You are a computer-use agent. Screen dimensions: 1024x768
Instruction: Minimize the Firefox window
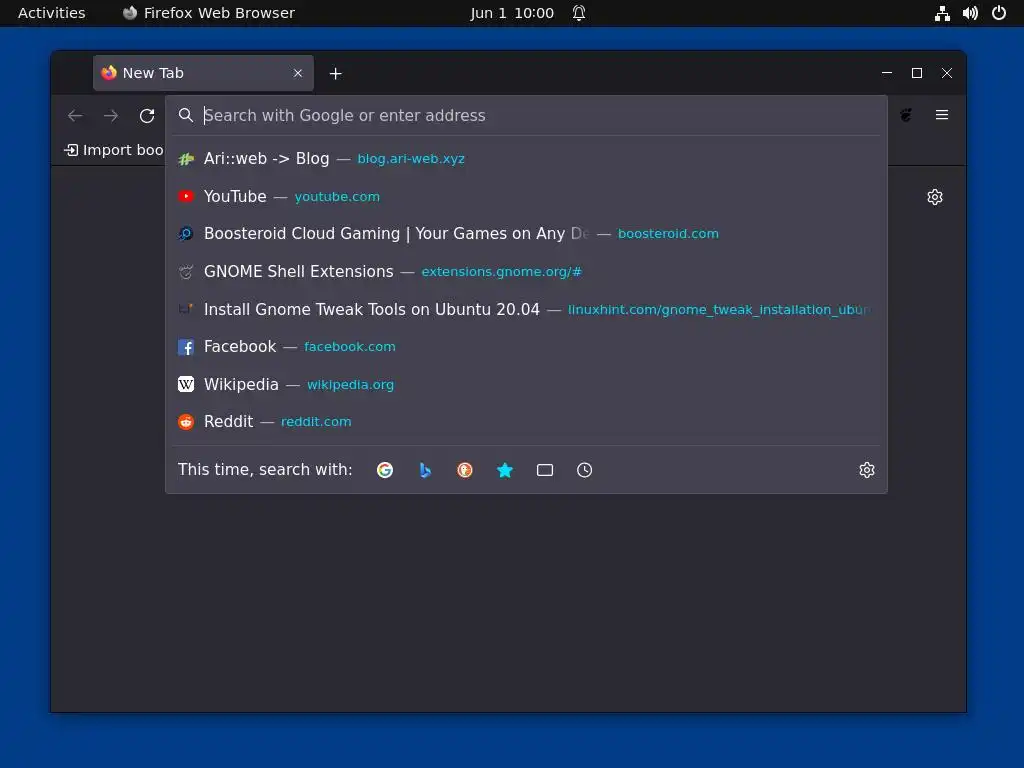(887, 73)
